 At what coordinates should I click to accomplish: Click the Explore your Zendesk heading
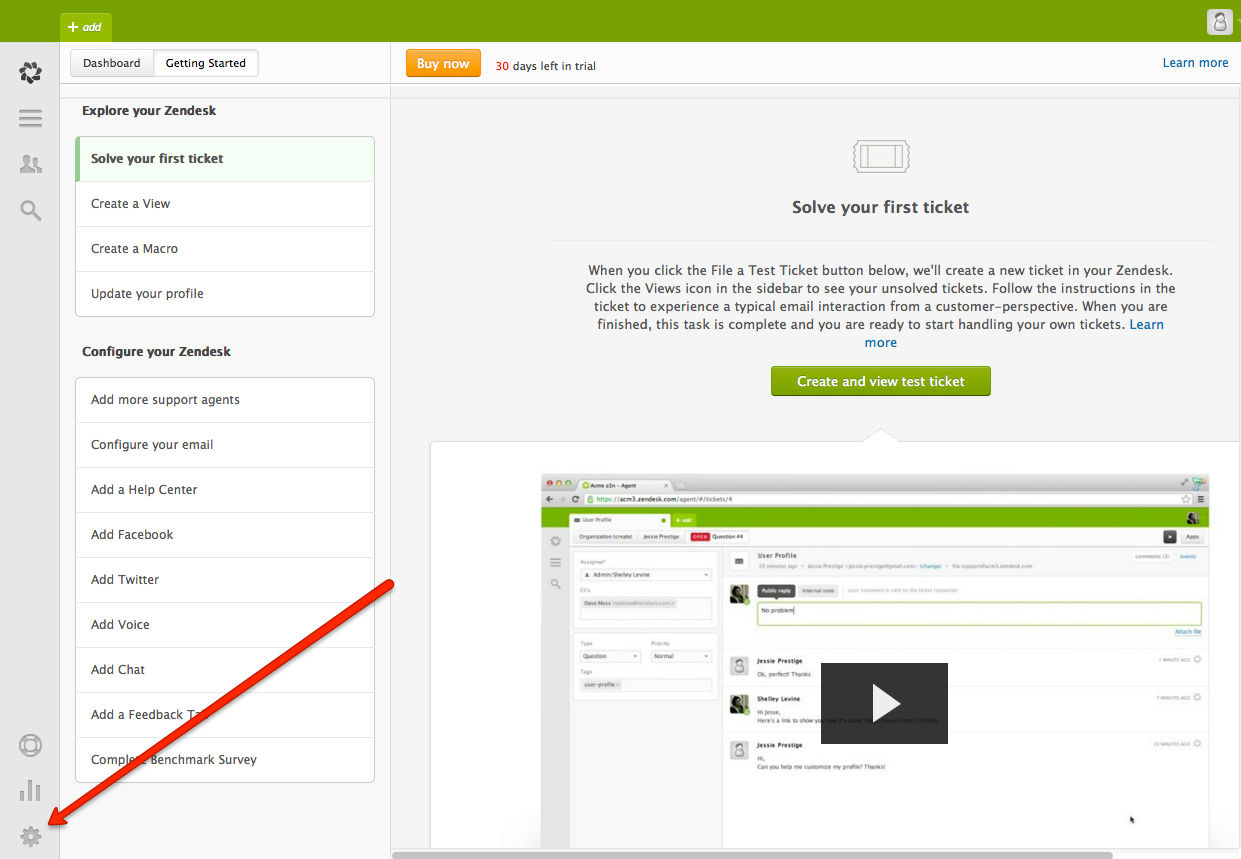(x=149, y=111)
